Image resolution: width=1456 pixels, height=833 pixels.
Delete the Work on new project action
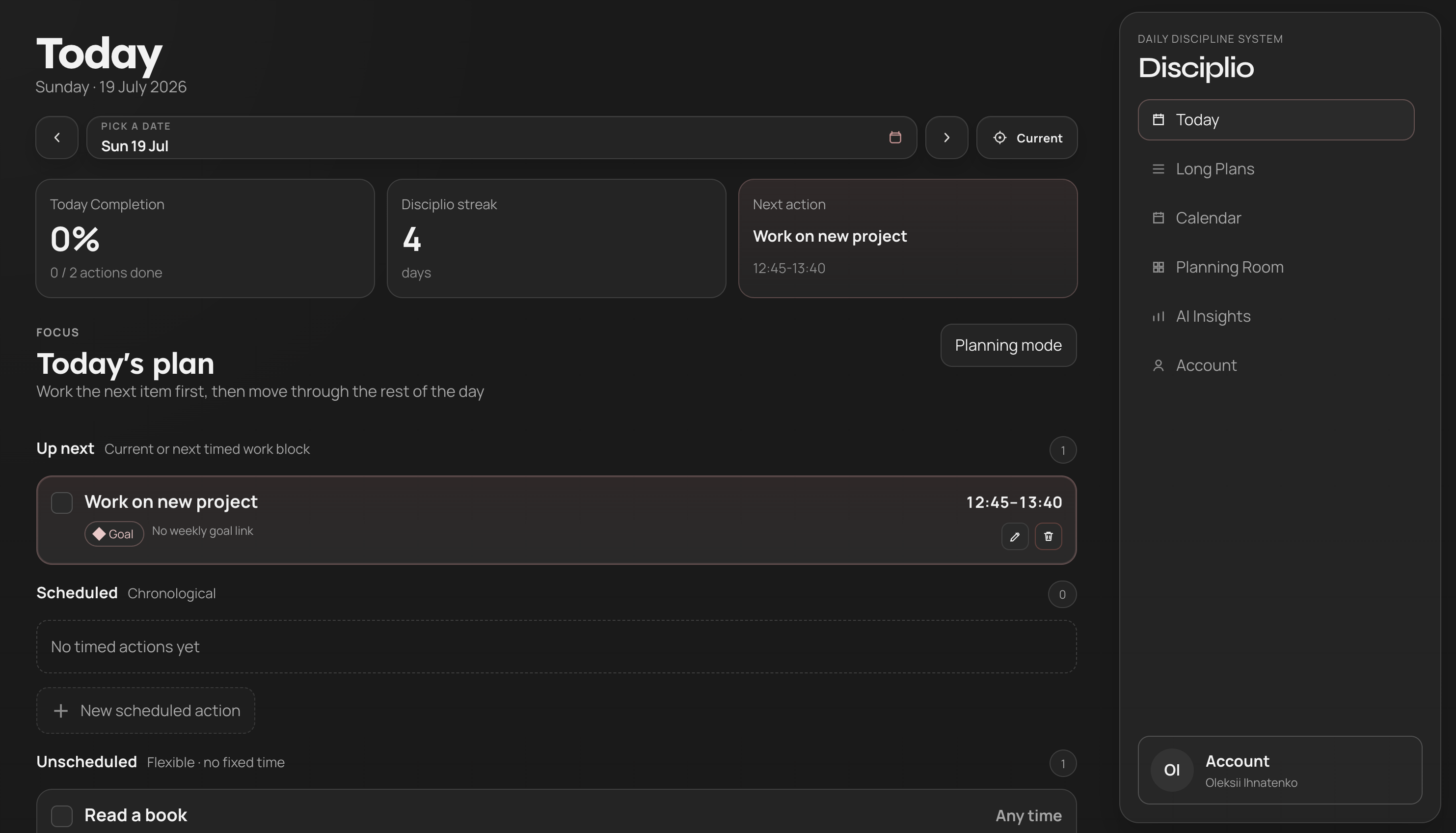tap(1049, 537)
